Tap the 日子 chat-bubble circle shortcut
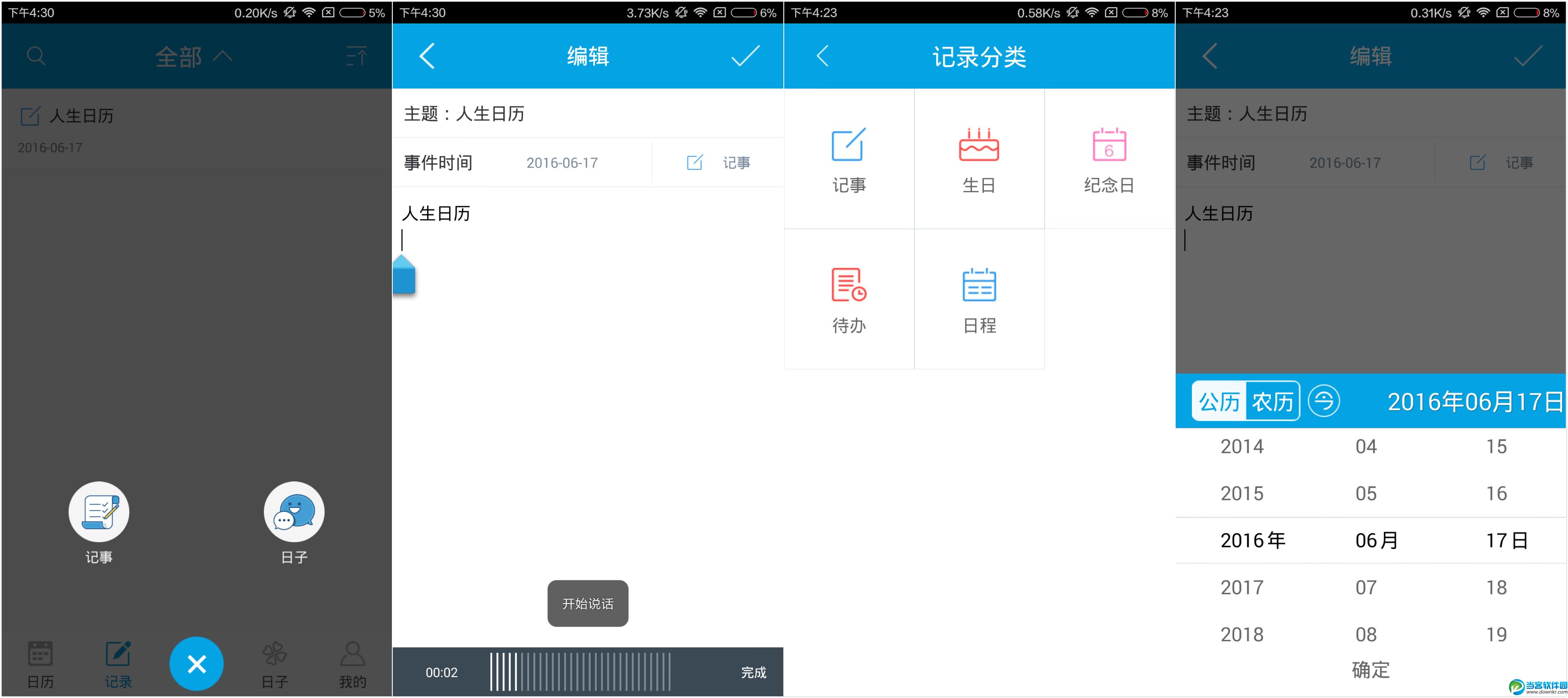Viewport: 1568px width, 698px height. (x=294, y=512)
